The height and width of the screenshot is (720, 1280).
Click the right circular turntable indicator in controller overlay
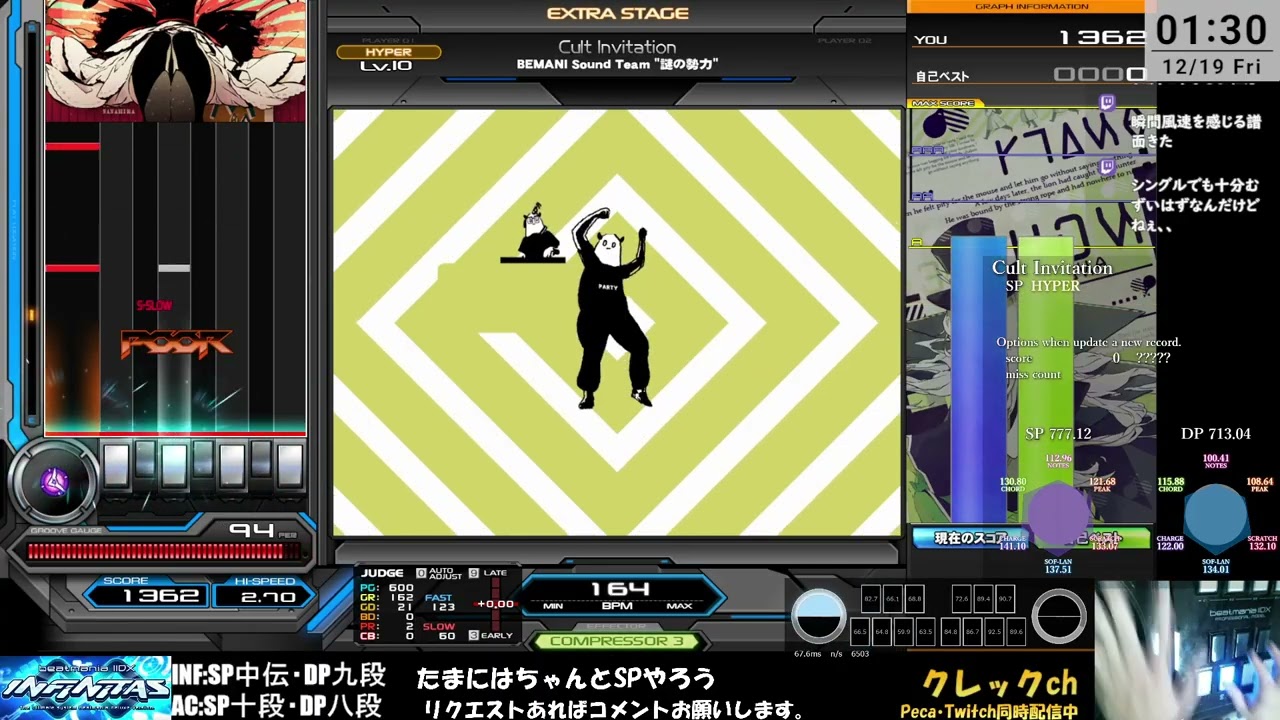click(1059, 616)
